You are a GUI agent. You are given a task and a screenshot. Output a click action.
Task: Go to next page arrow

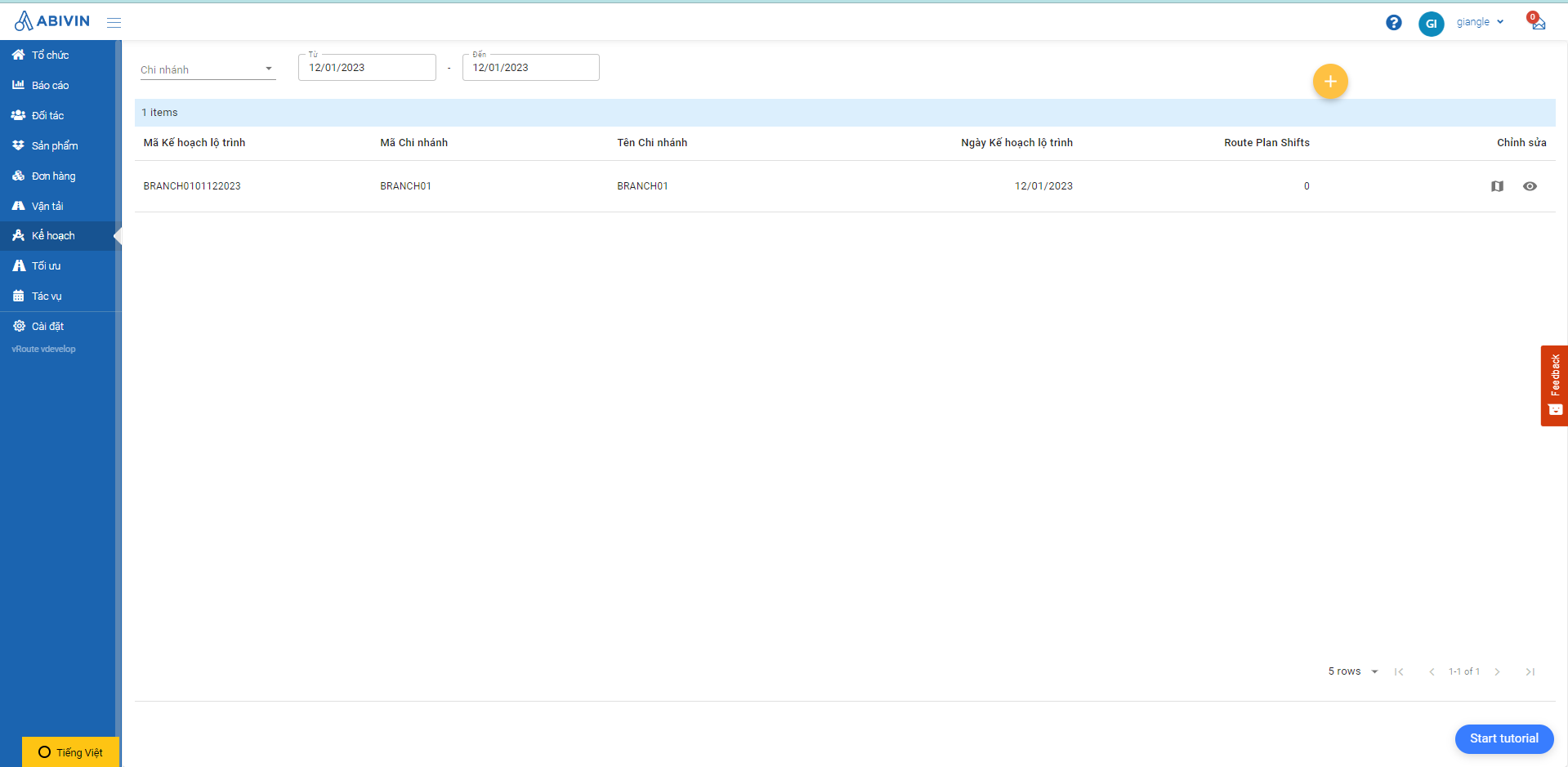[1497, 671]
